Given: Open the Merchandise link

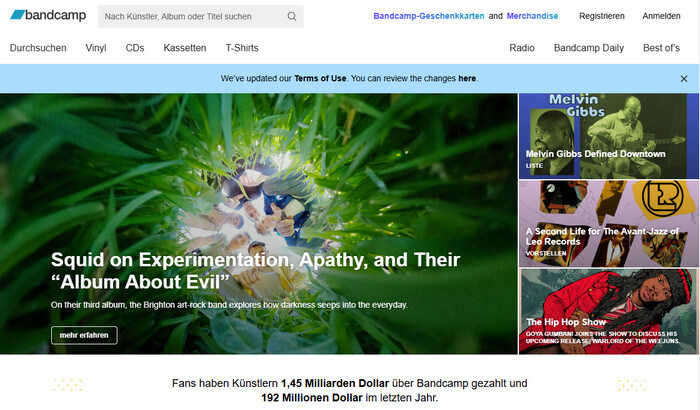Looking at the screenshot, I should [532, 16].
